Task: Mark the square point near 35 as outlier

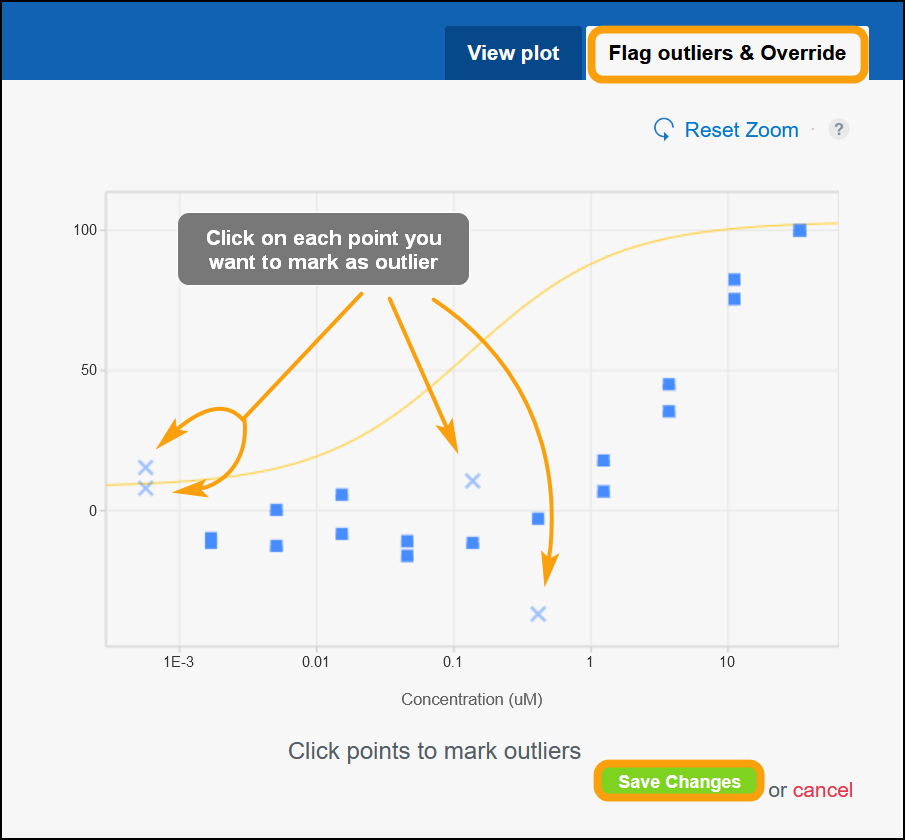Action: (669, 411)
